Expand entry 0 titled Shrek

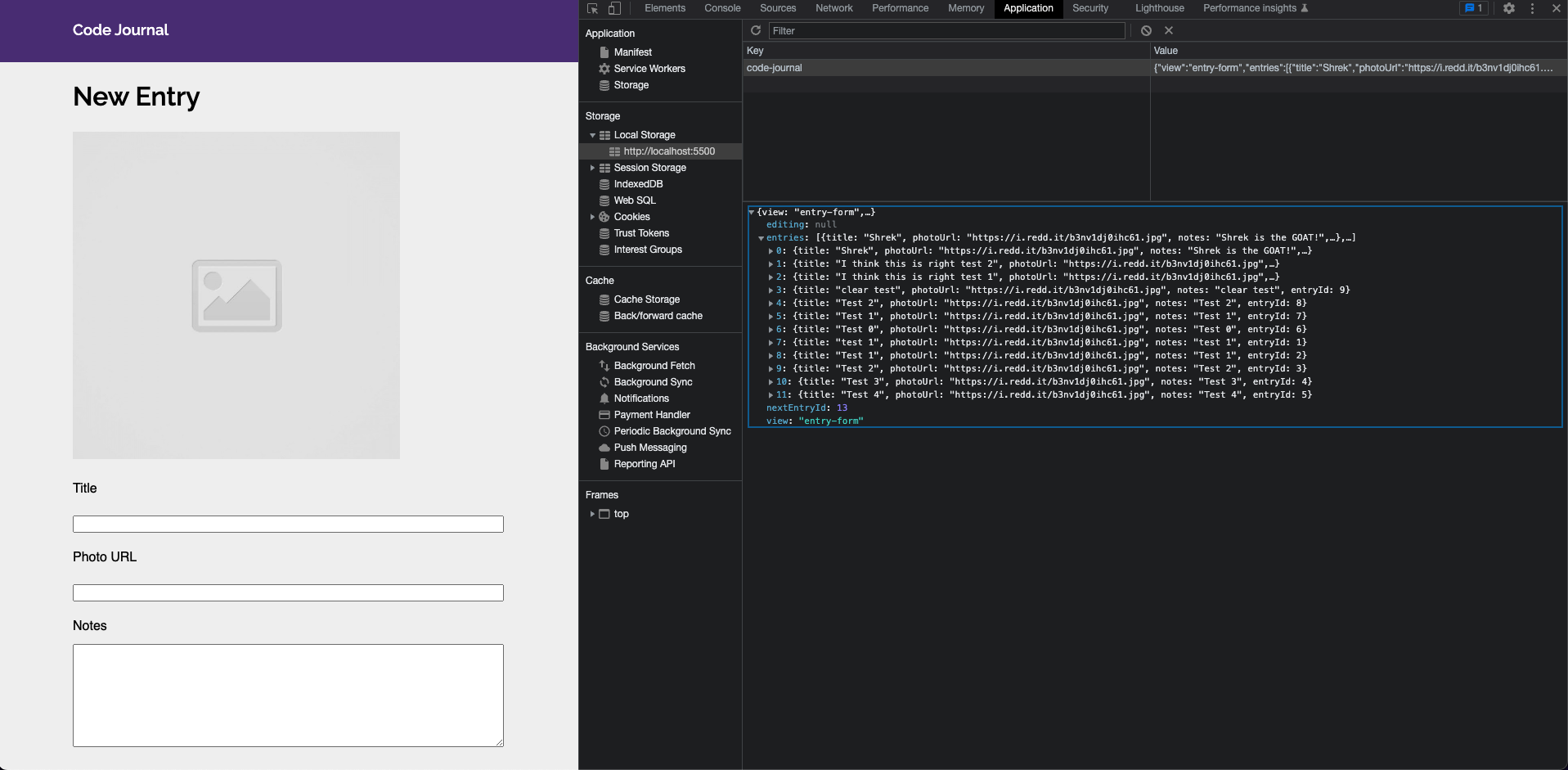coord(771,251)
